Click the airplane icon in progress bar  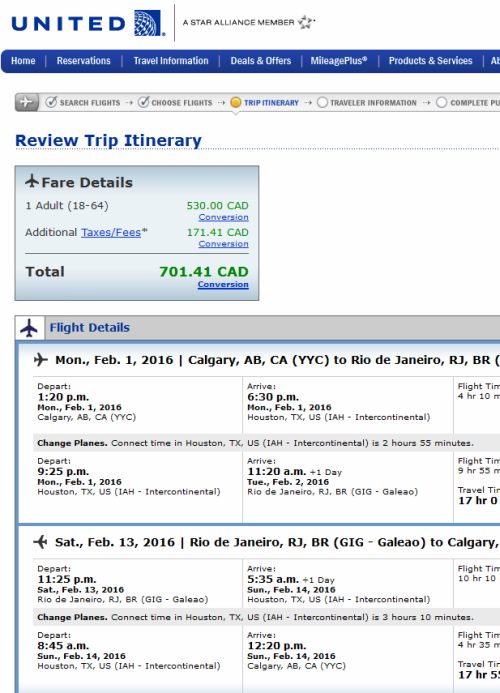(x=27, y=102)
